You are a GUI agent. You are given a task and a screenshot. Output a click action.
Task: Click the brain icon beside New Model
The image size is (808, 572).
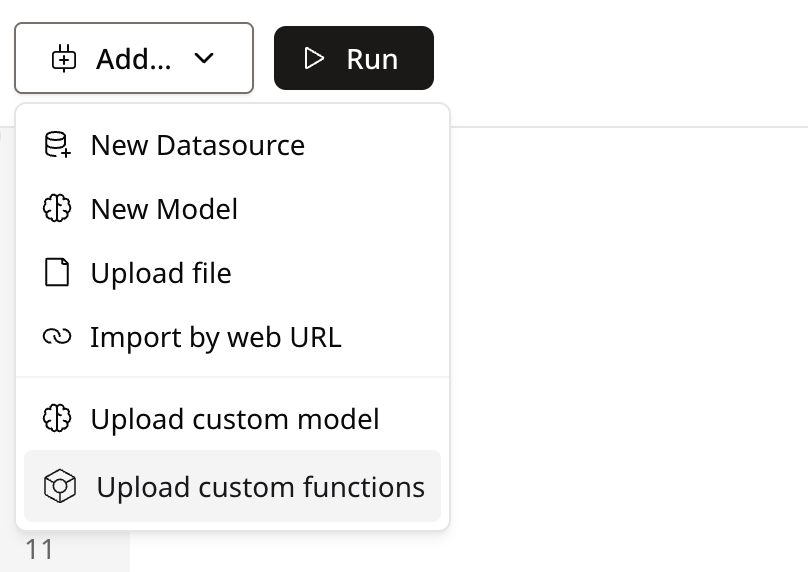(x=57, y=208)
